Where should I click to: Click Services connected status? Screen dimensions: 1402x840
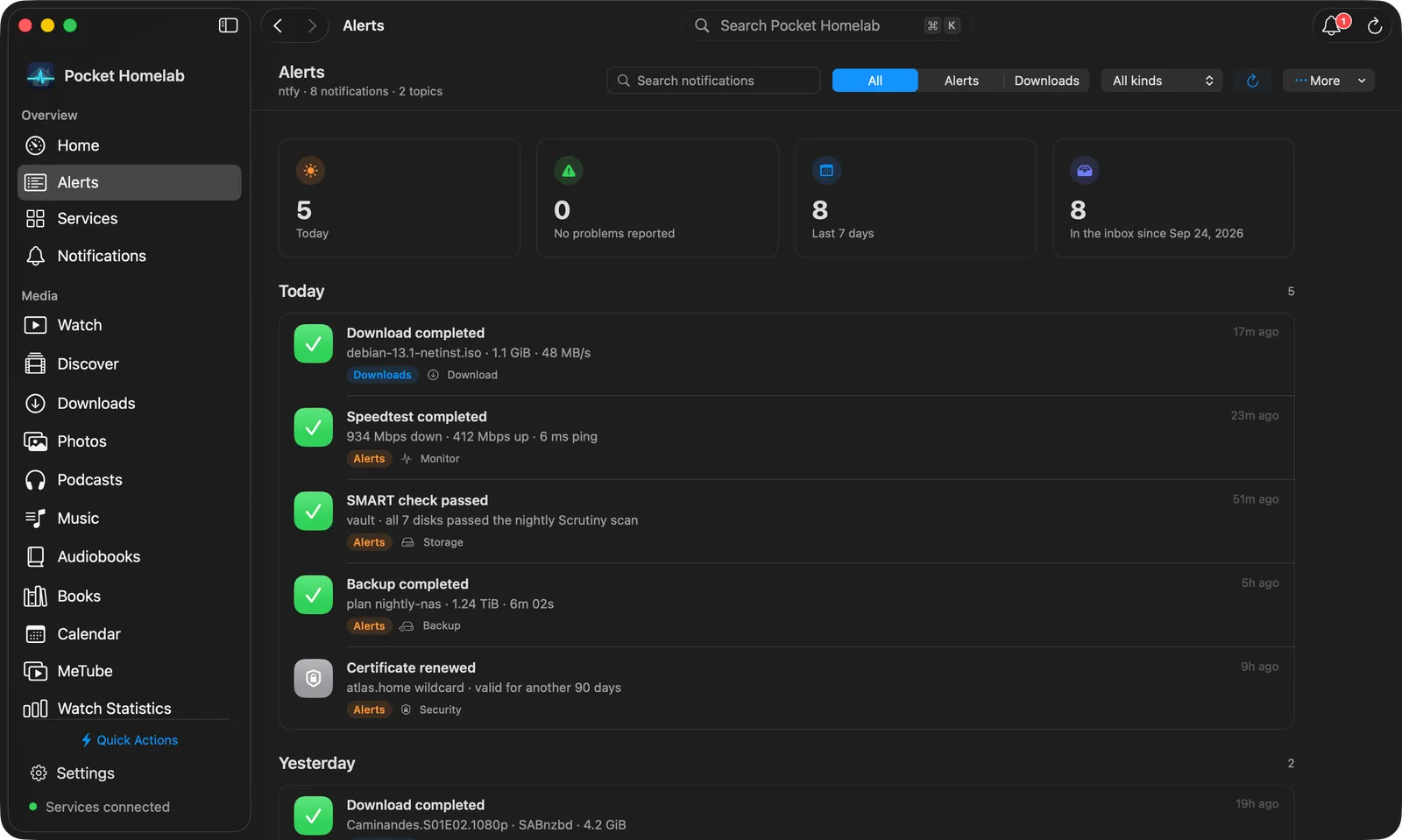(x=99, y=807)
